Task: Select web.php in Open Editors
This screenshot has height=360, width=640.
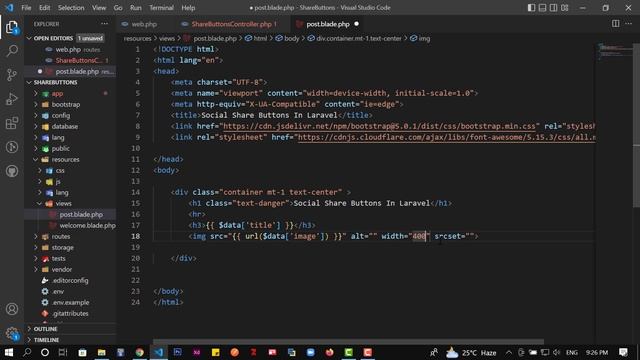Action: (68, 49)
